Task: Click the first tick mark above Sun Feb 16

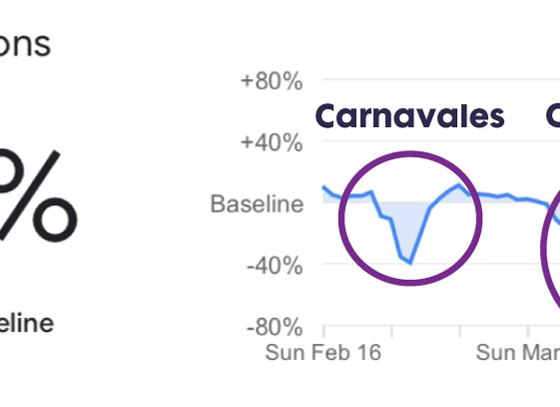Action: (x=324, y=331)
